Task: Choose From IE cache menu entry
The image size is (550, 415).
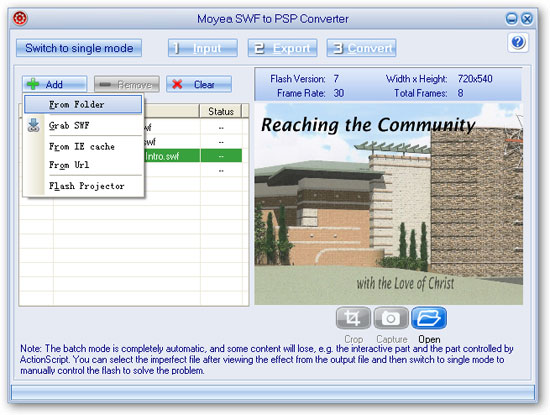Action: [82, 147]
